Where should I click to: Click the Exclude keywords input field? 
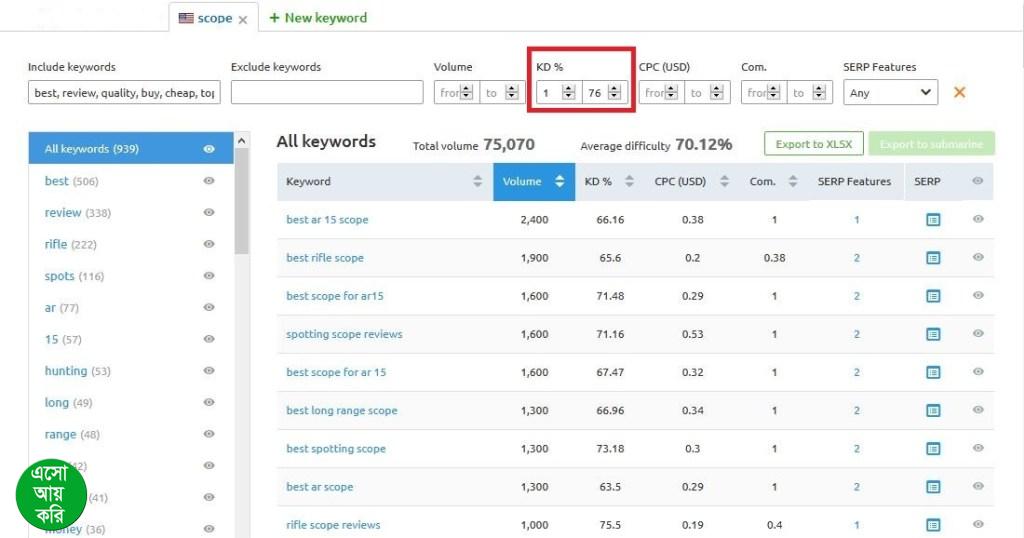[327, 93]
